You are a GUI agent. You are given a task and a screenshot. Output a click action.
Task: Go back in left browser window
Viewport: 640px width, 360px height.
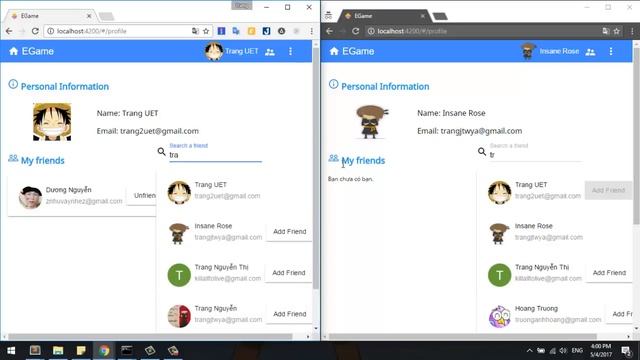click(x=9, y=31)
